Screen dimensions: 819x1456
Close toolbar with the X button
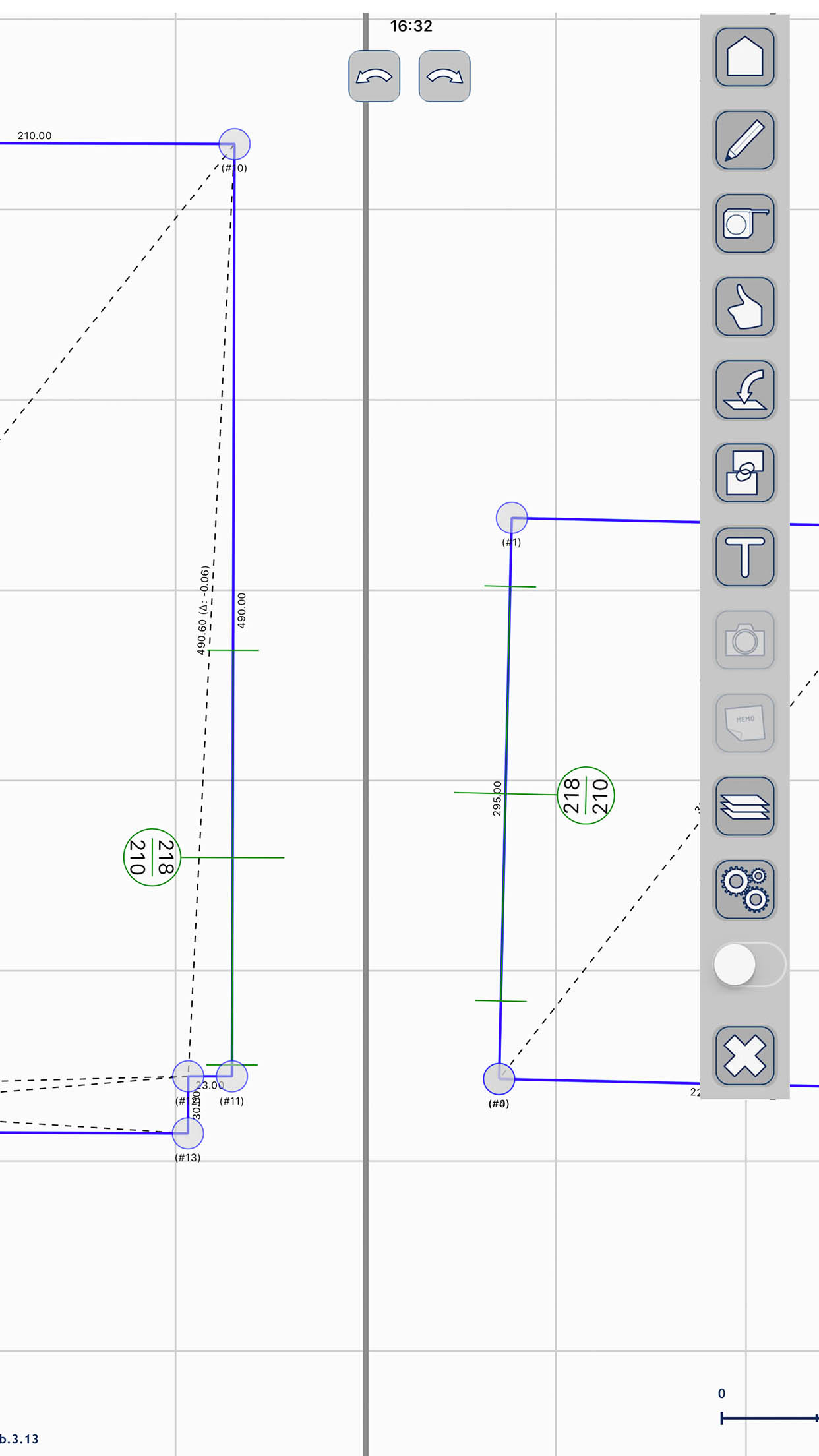pyautogui.click(x=744, y=1056)
